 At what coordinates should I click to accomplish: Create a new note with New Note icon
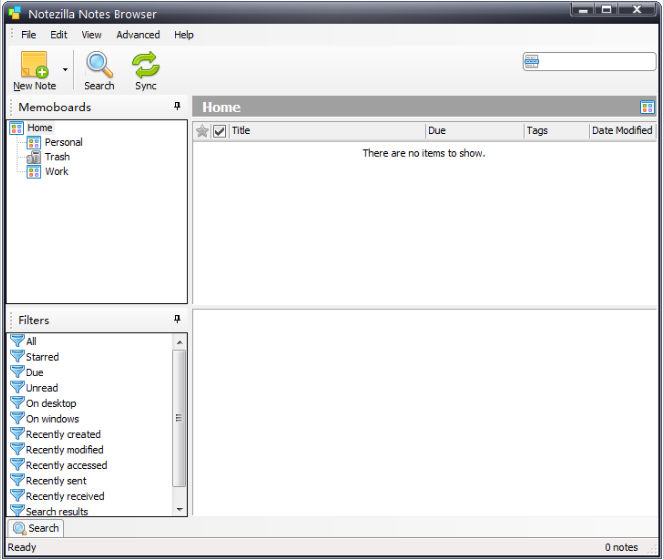point(34,70)
